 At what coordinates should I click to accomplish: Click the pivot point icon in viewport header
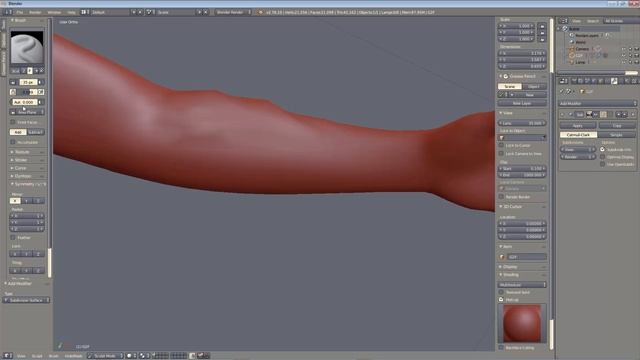(x=144, y=356)
